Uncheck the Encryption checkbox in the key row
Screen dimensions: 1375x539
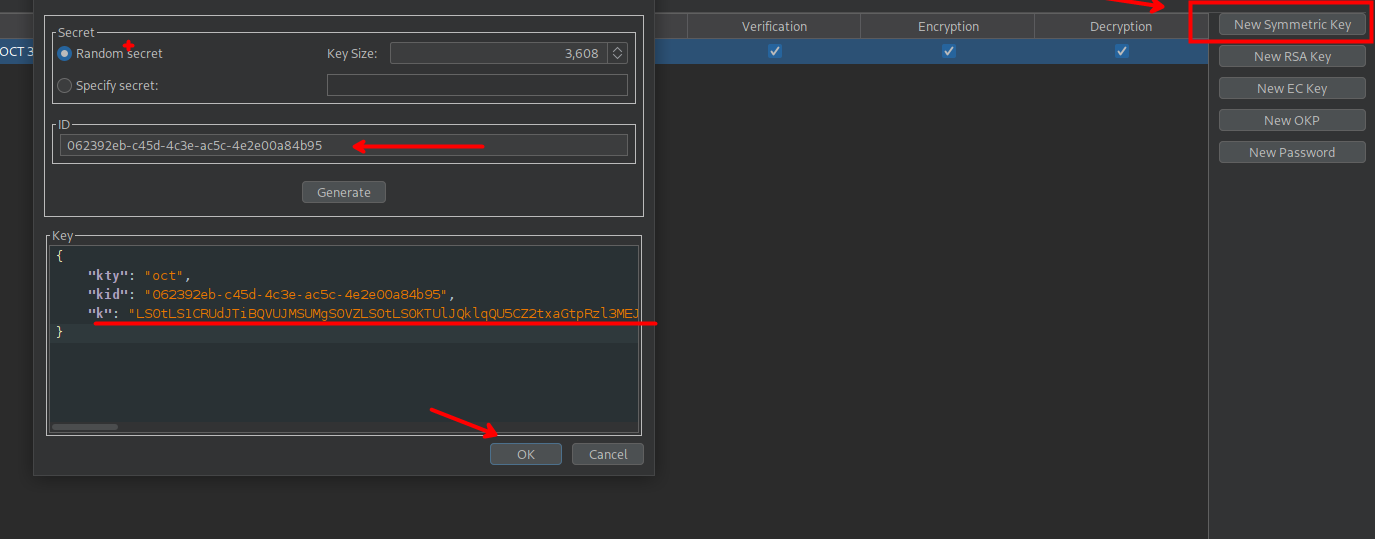tap(948, 51)
